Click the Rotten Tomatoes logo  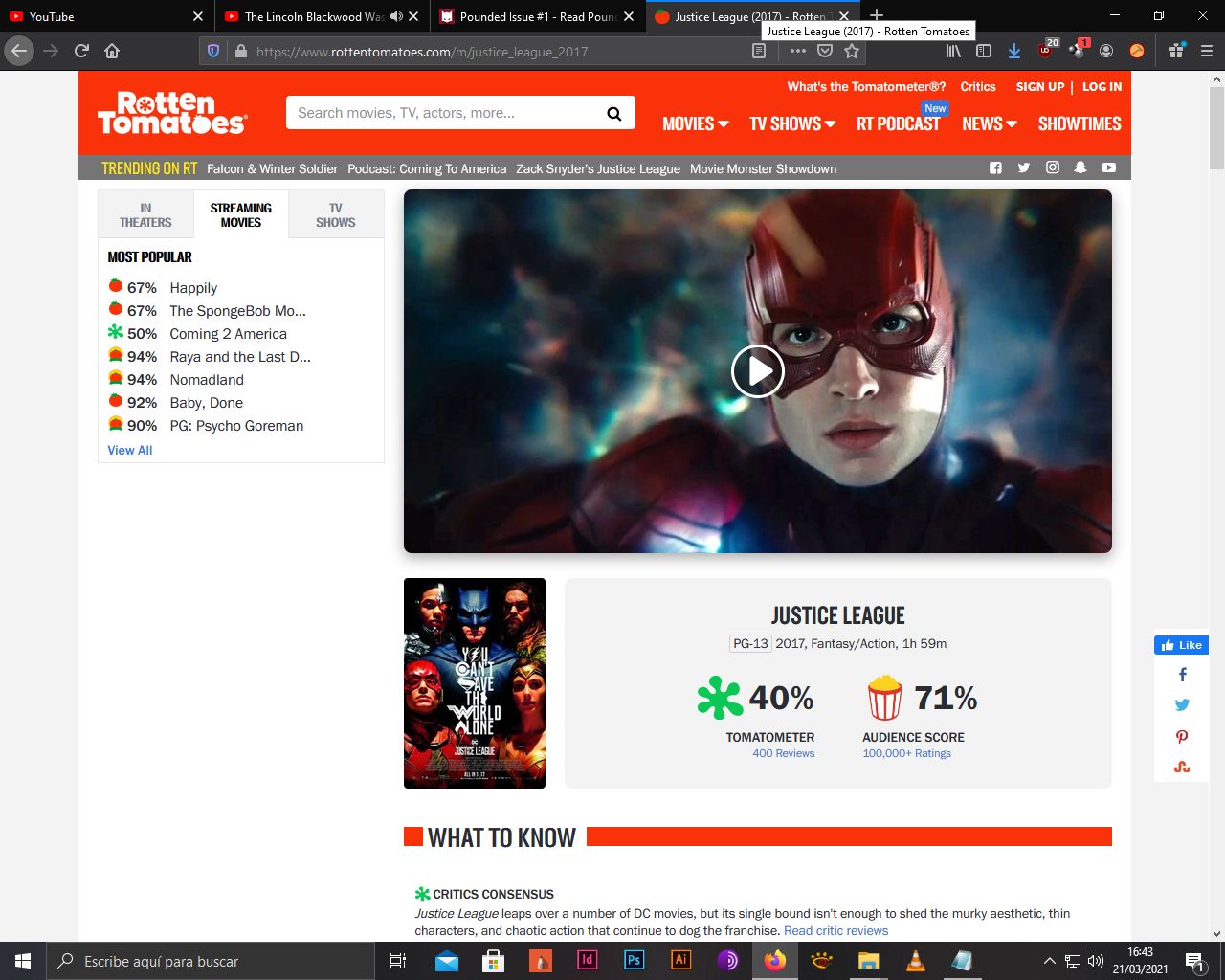tap(172, 112)
